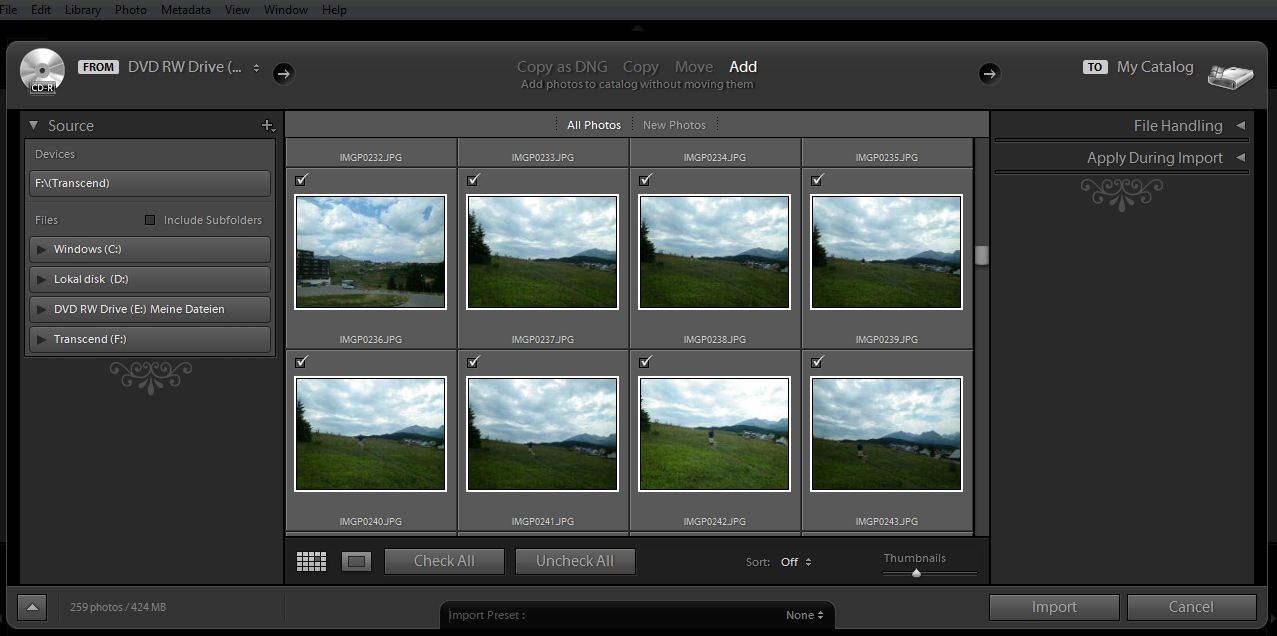The image size is (1277, 636).
Task: Click the Check All button
Action: [444, 561]
